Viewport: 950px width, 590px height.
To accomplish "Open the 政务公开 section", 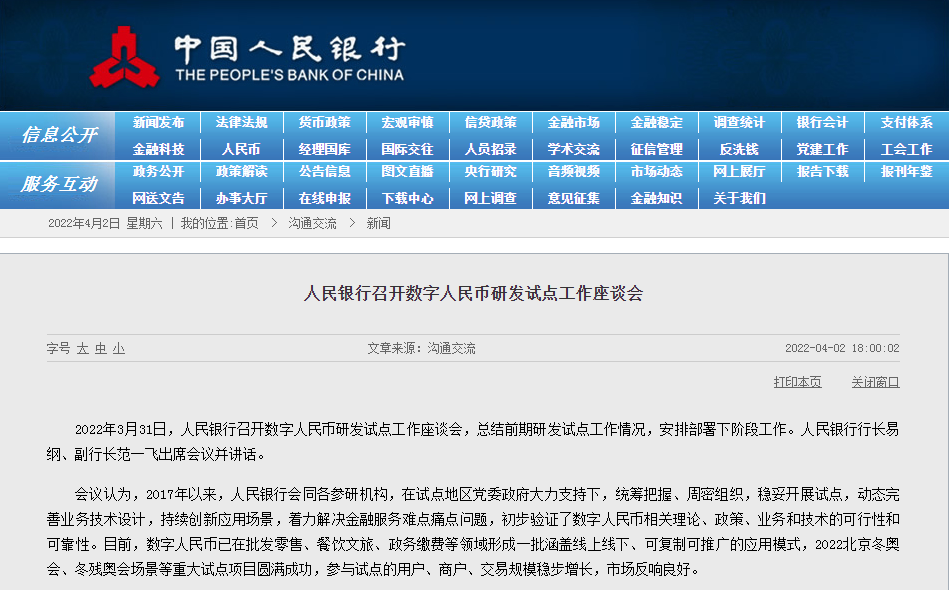I will 158,173.
